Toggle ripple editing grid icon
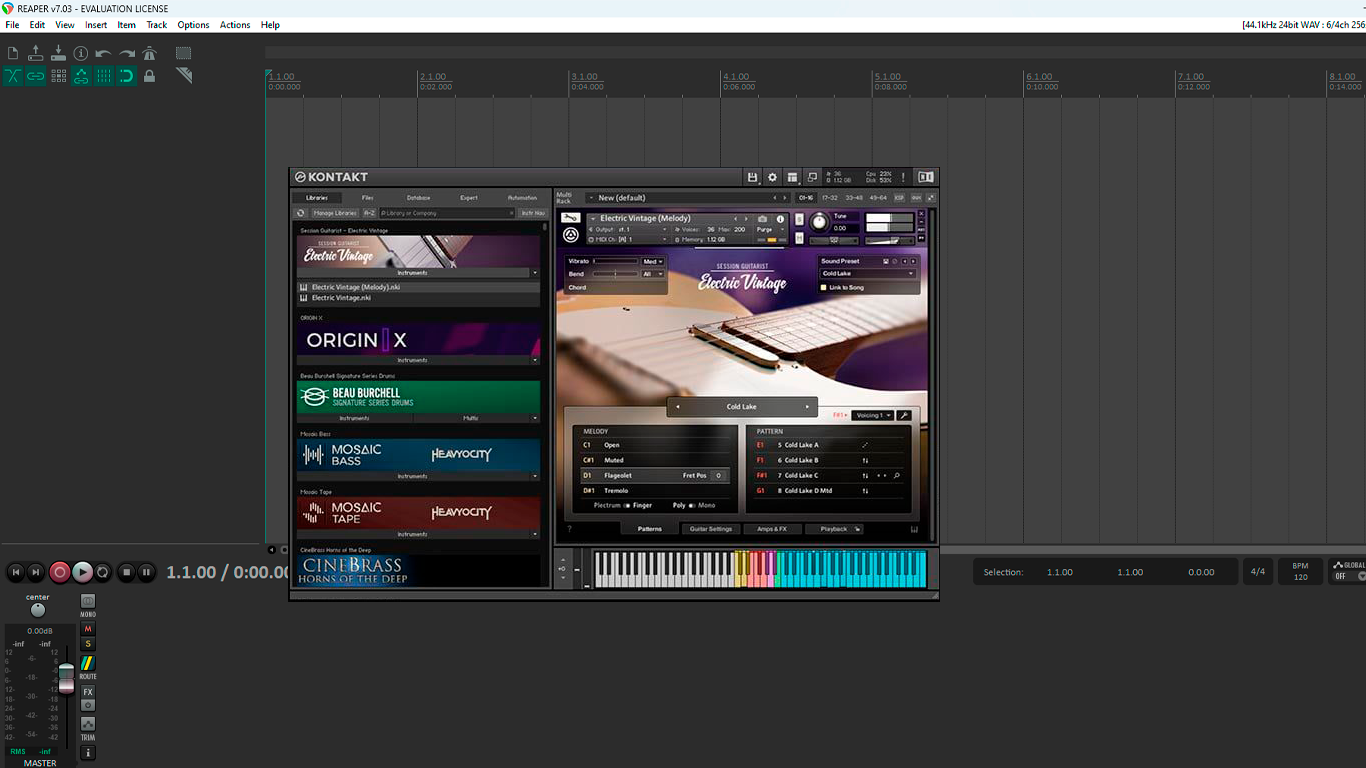This screenshot has width=1366, height=768. [58, 76]
